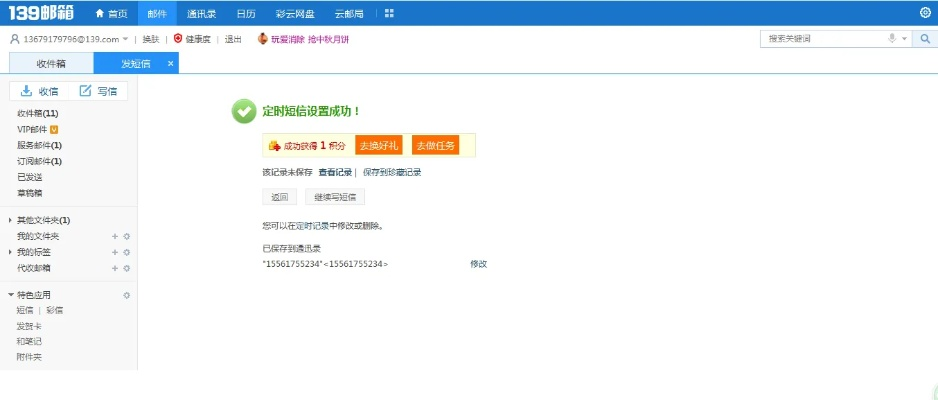Switch to the 收件箱 tab

pyautogui.click(x=50, y=63)
